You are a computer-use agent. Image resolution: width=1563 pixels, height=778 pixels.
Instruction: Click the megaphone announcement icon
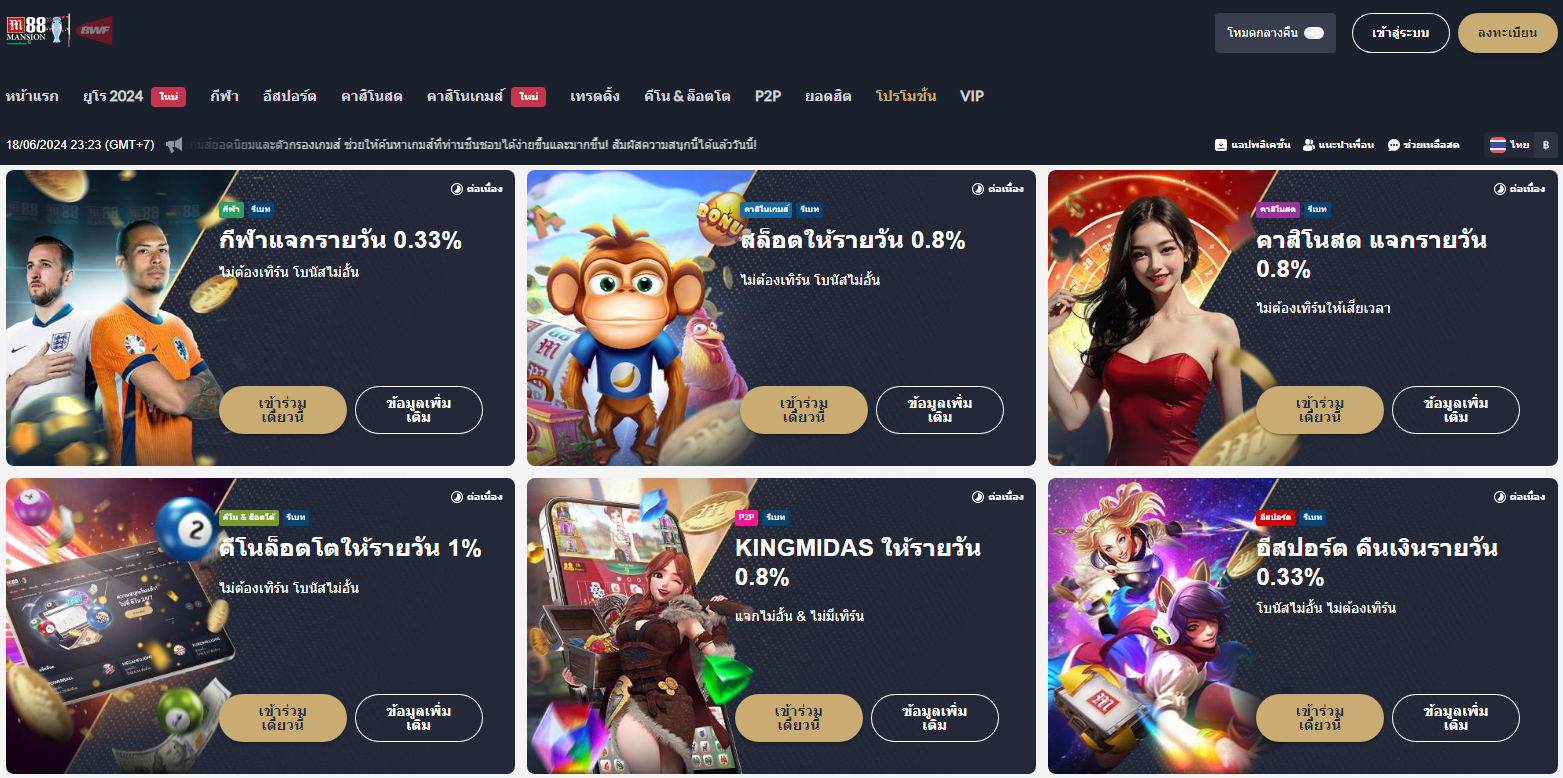tap(174, 145)
